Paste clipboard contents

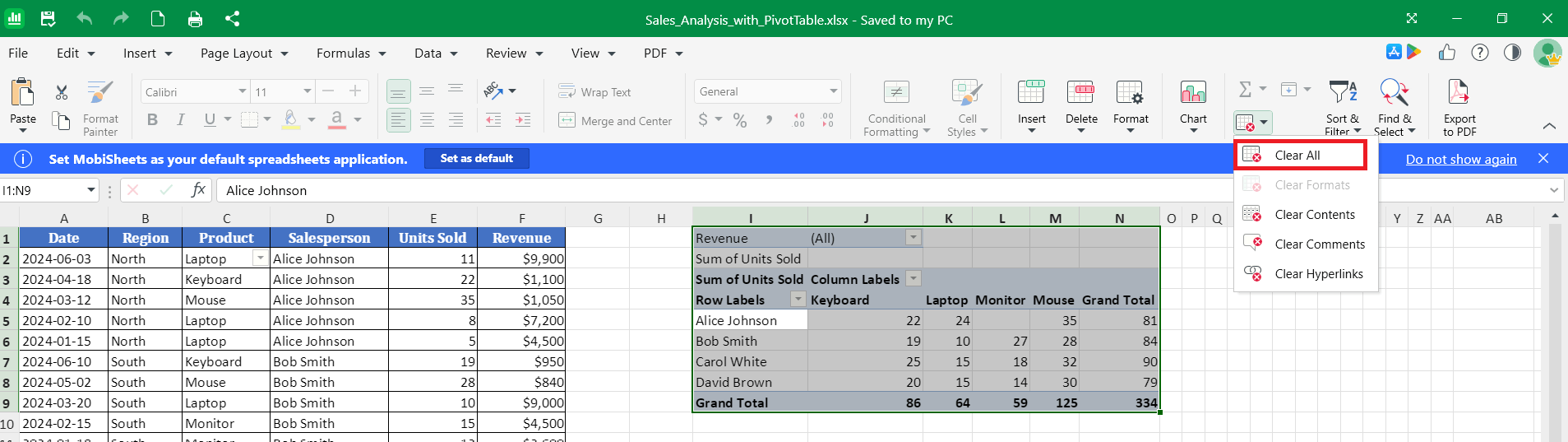23,106
